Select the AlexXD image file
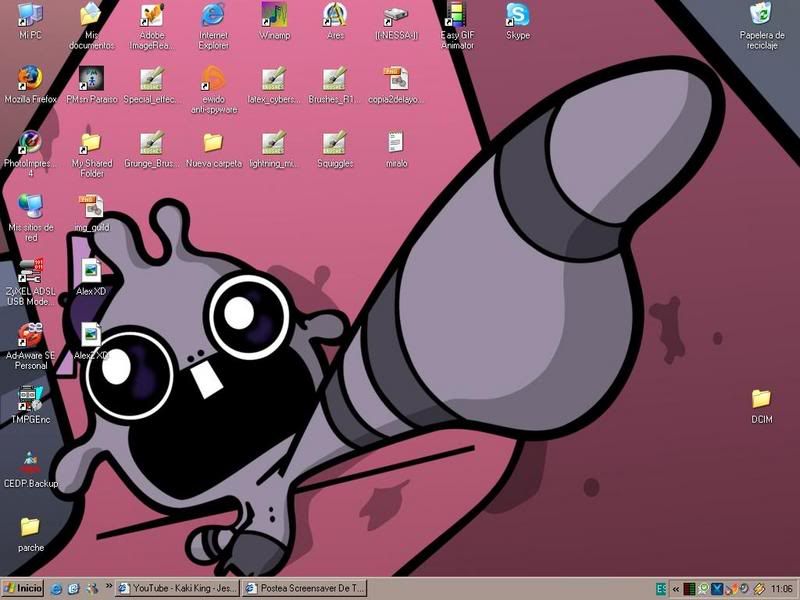Screen dimensions: 800x600 click(91, 277)
